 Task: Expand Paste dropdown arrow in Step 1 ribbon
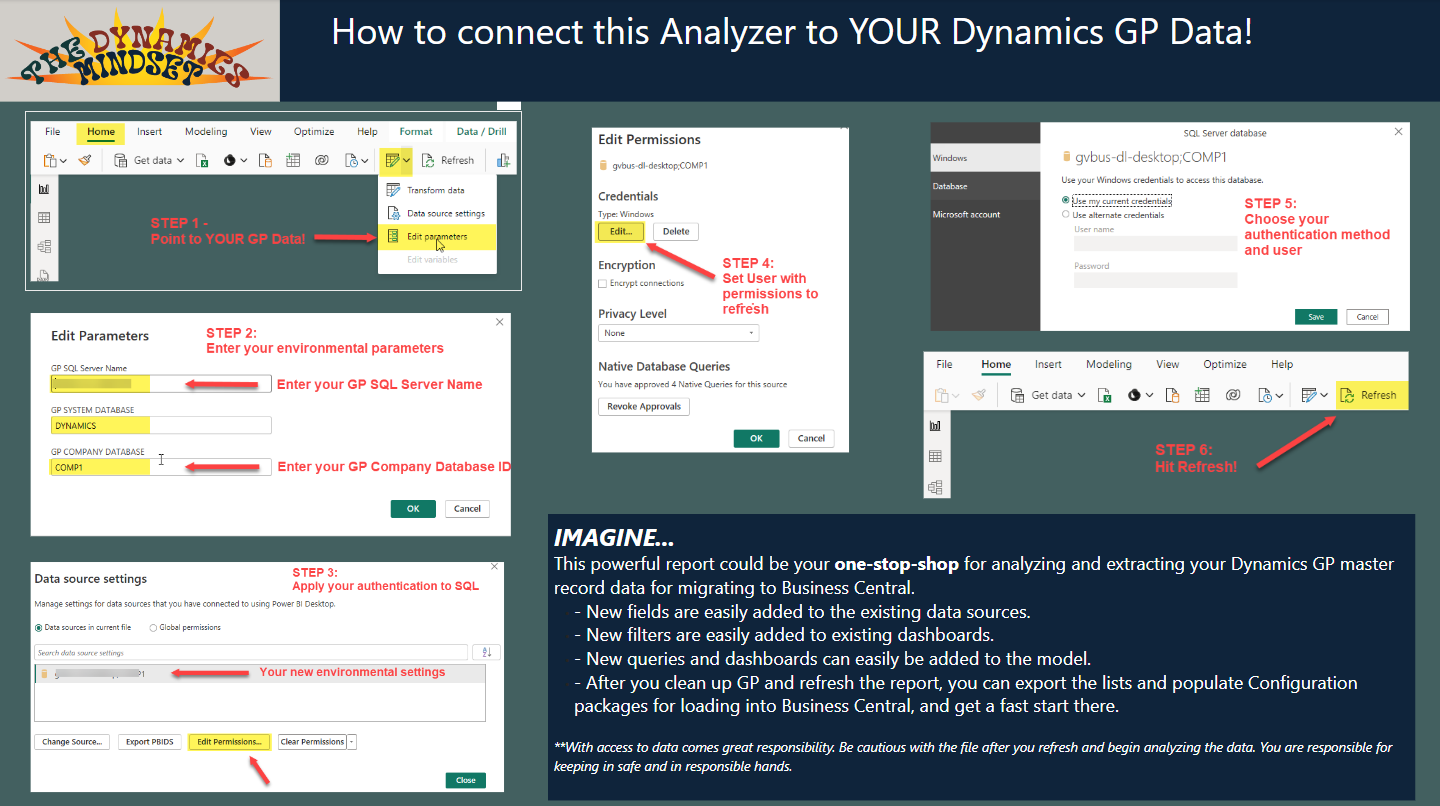(64, 160)
